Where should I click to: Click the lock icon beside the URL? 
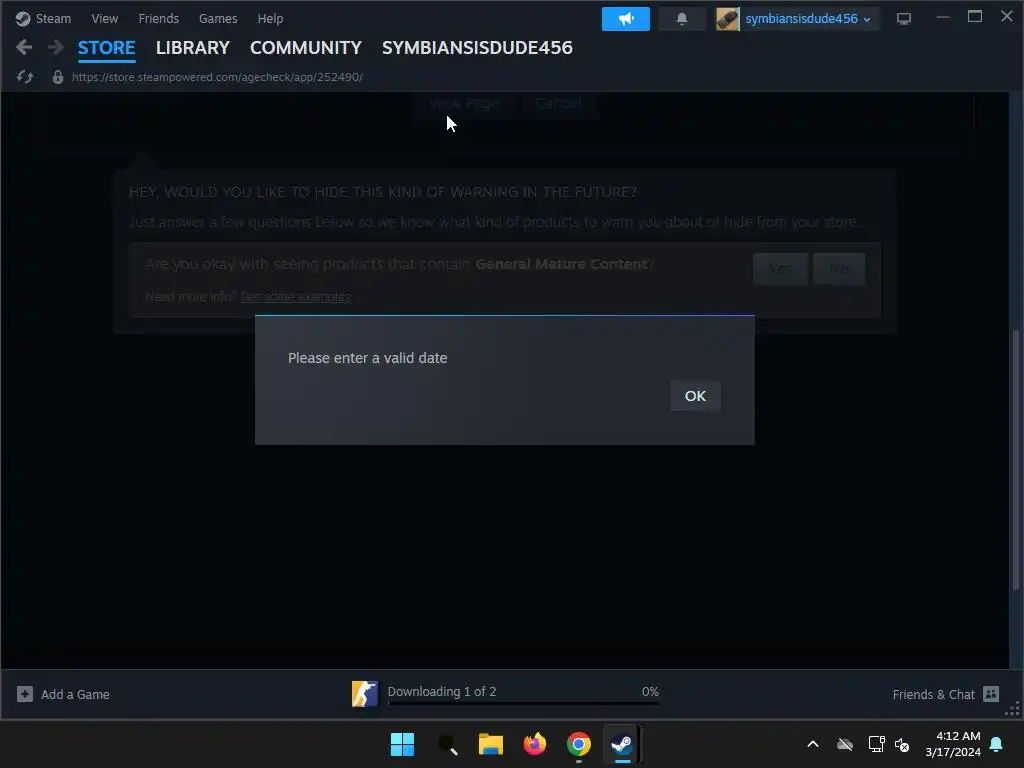pyautogui.click(x=57, y=77)
